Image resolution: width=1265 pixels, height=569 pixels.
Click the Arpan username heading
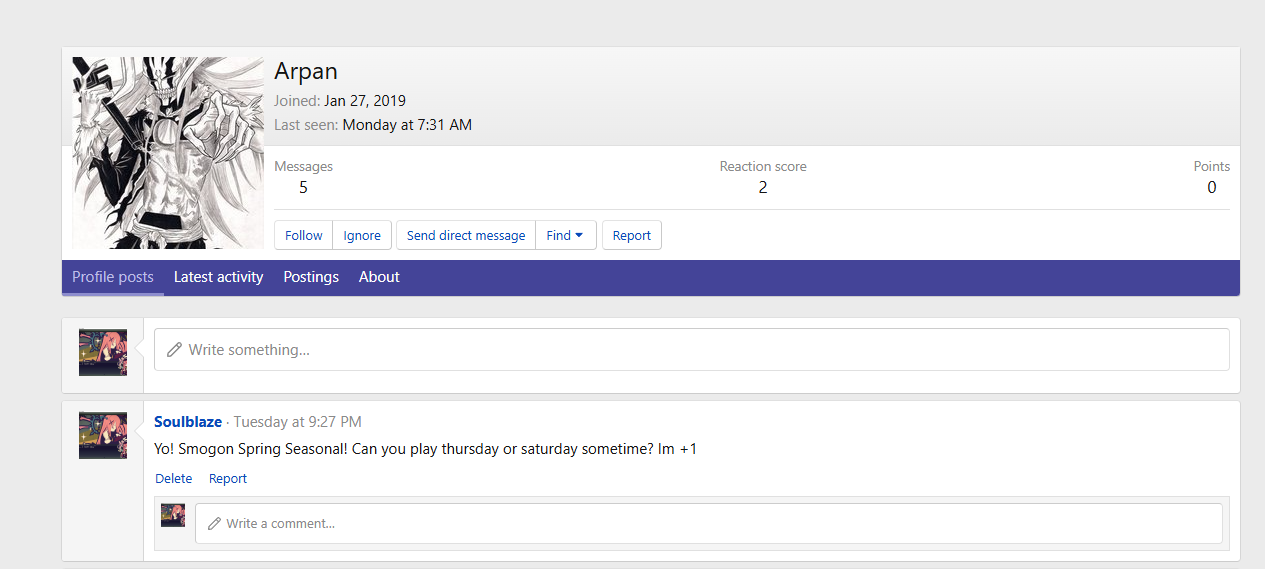306,71
